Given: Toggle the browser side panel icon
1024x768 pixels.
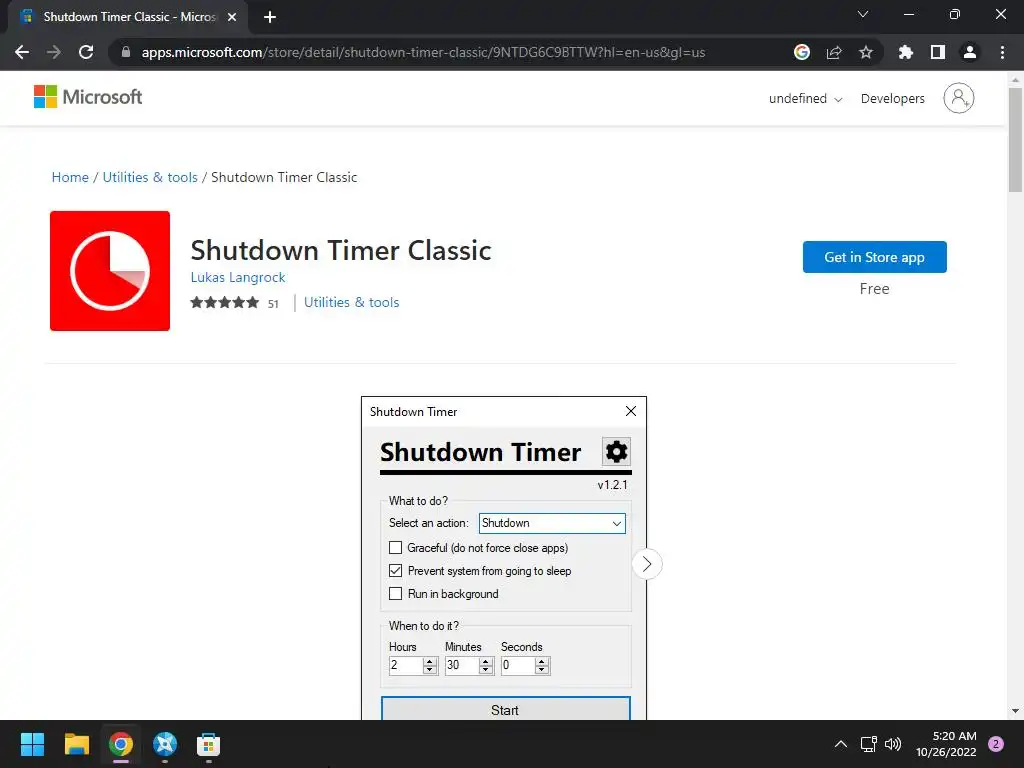Looking at the screenshot, I should (x=938, y=52).
